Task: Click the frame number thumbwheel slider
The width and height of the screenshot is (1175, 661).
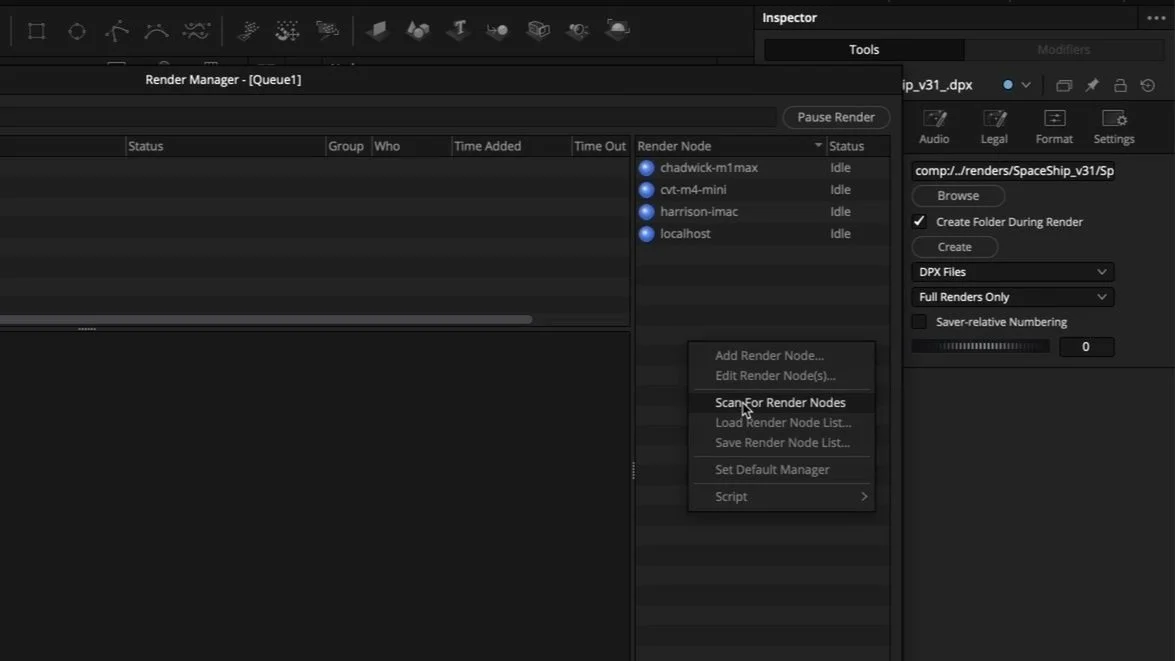Action: click(x=979, y=346)
